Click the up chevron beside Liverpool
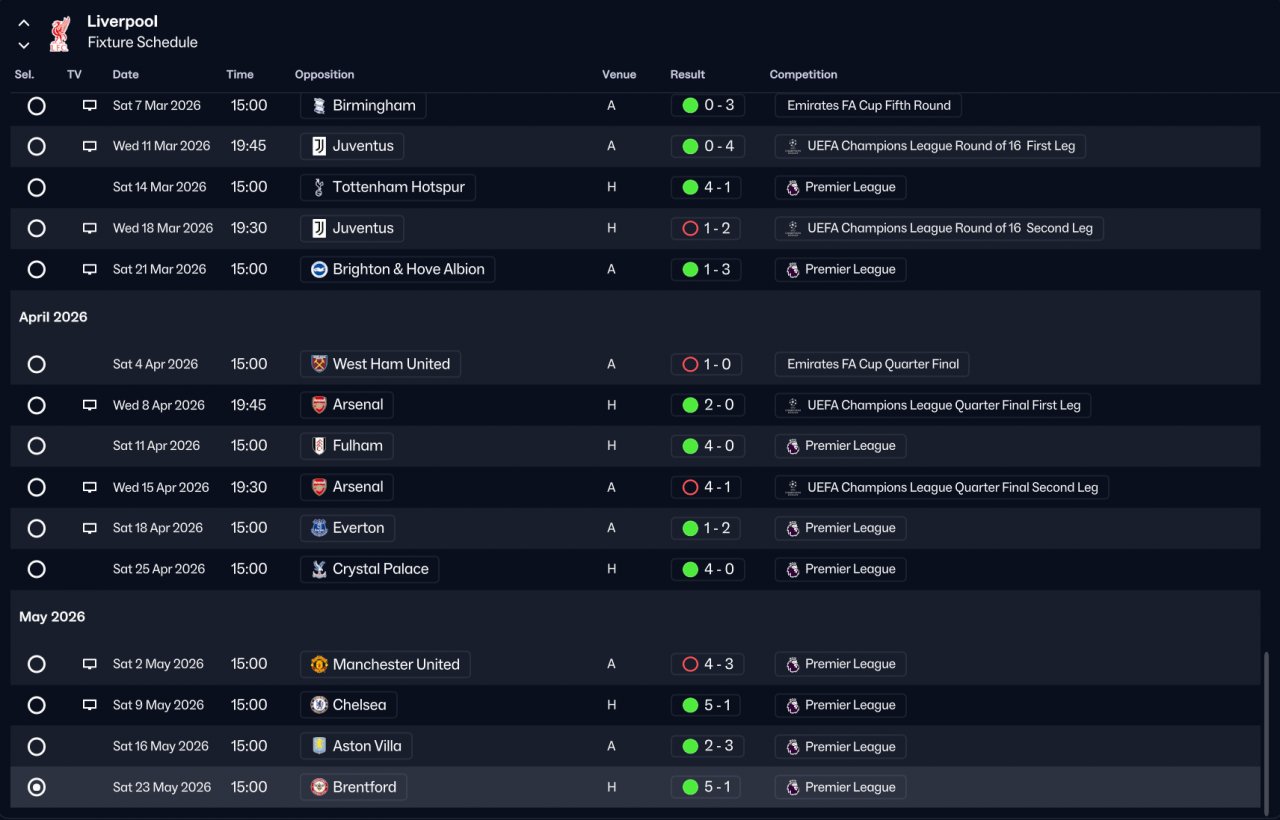 (24, 23)
